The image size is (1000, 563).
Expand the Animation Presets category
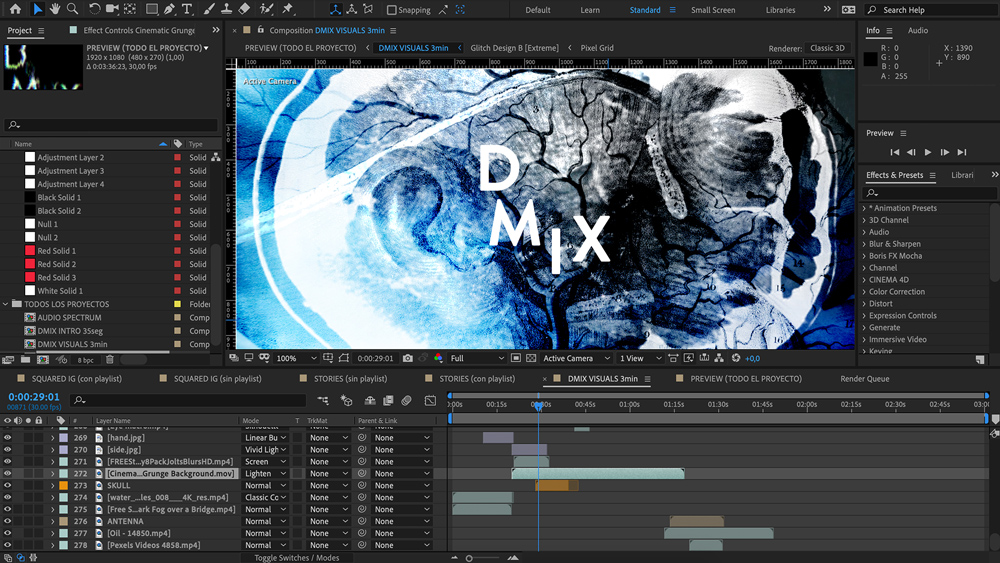864,208
